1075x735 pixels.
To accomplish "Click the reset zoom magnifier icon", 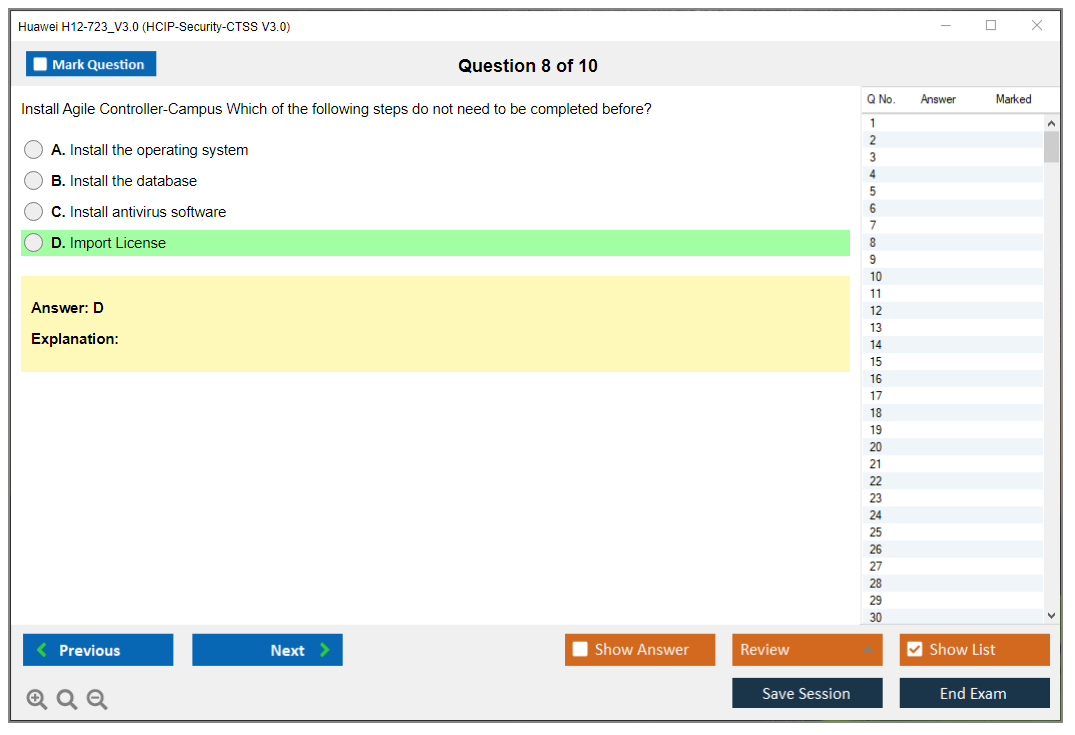I will 67,700.
